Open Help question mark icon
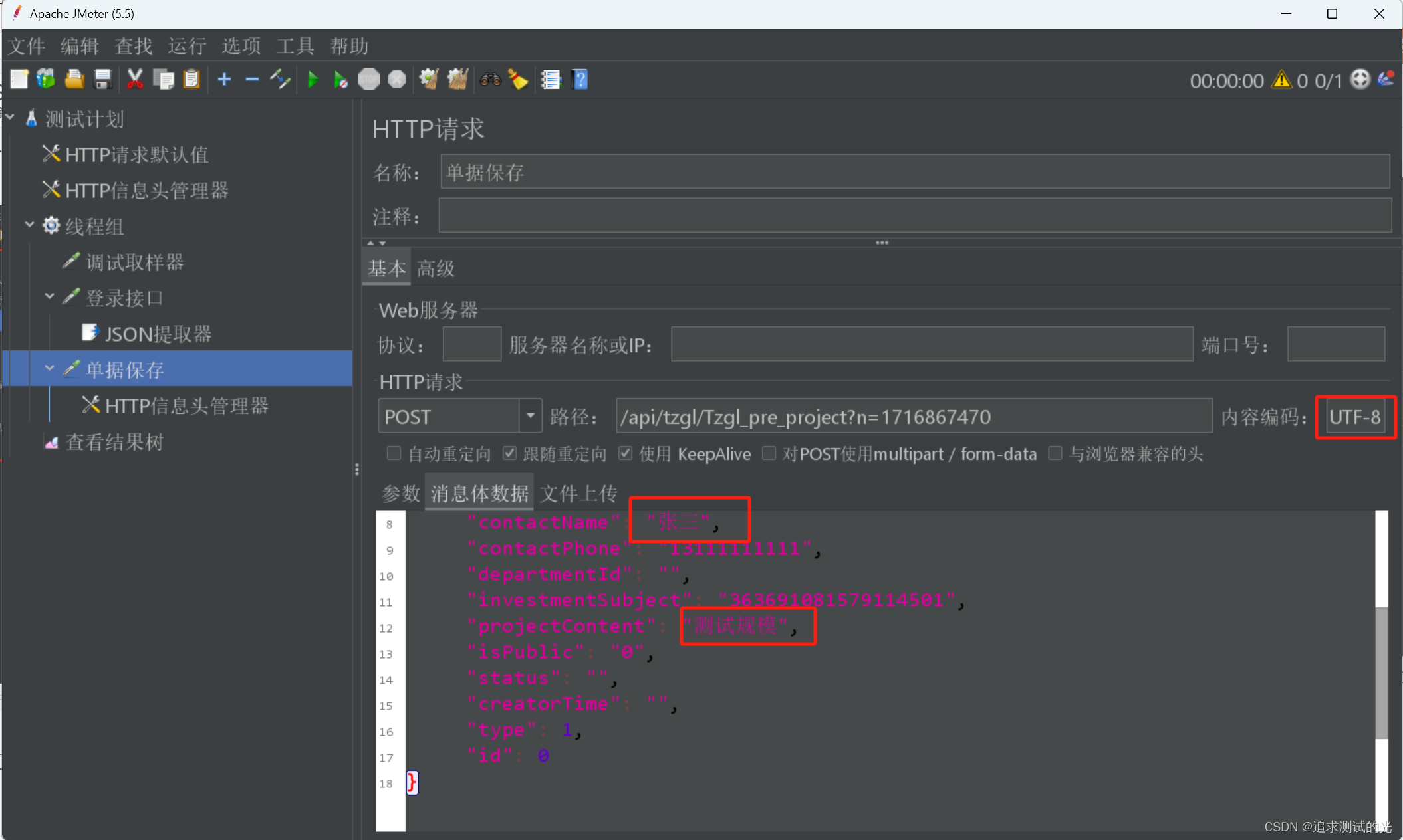1403x840 pixels. click(x=580, y=80)
